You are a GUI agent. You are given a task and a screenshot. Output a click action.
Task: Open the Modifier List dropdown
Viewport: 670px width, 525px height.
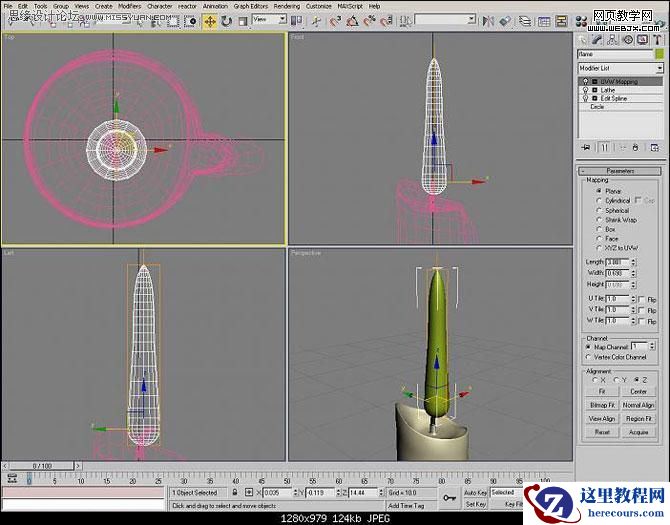620,68
